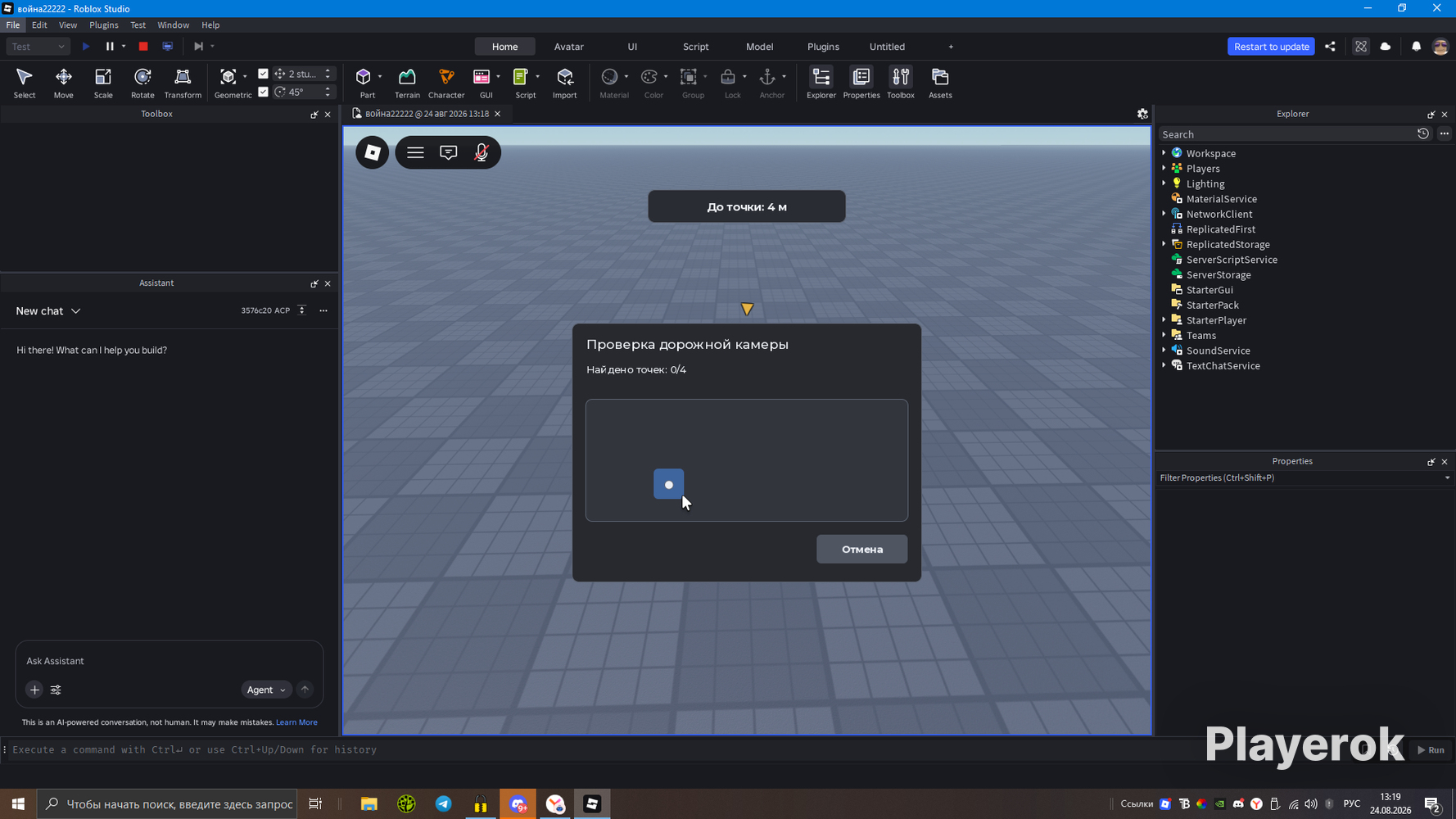Open the Material picker

[x=610, y=77]
